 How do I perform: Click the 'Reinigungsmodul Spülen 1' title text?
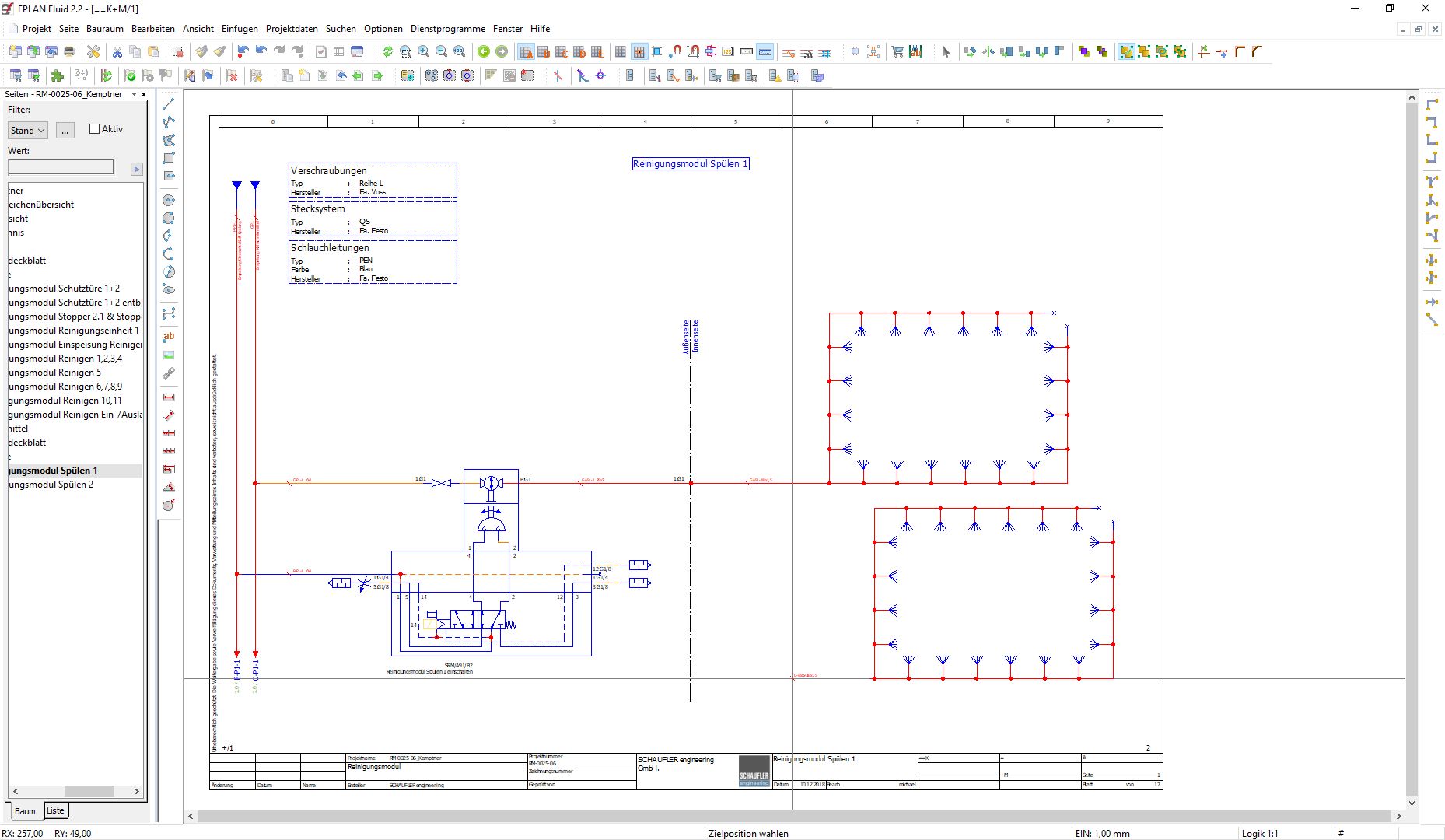pyautogui.click(x=690, y=164)
